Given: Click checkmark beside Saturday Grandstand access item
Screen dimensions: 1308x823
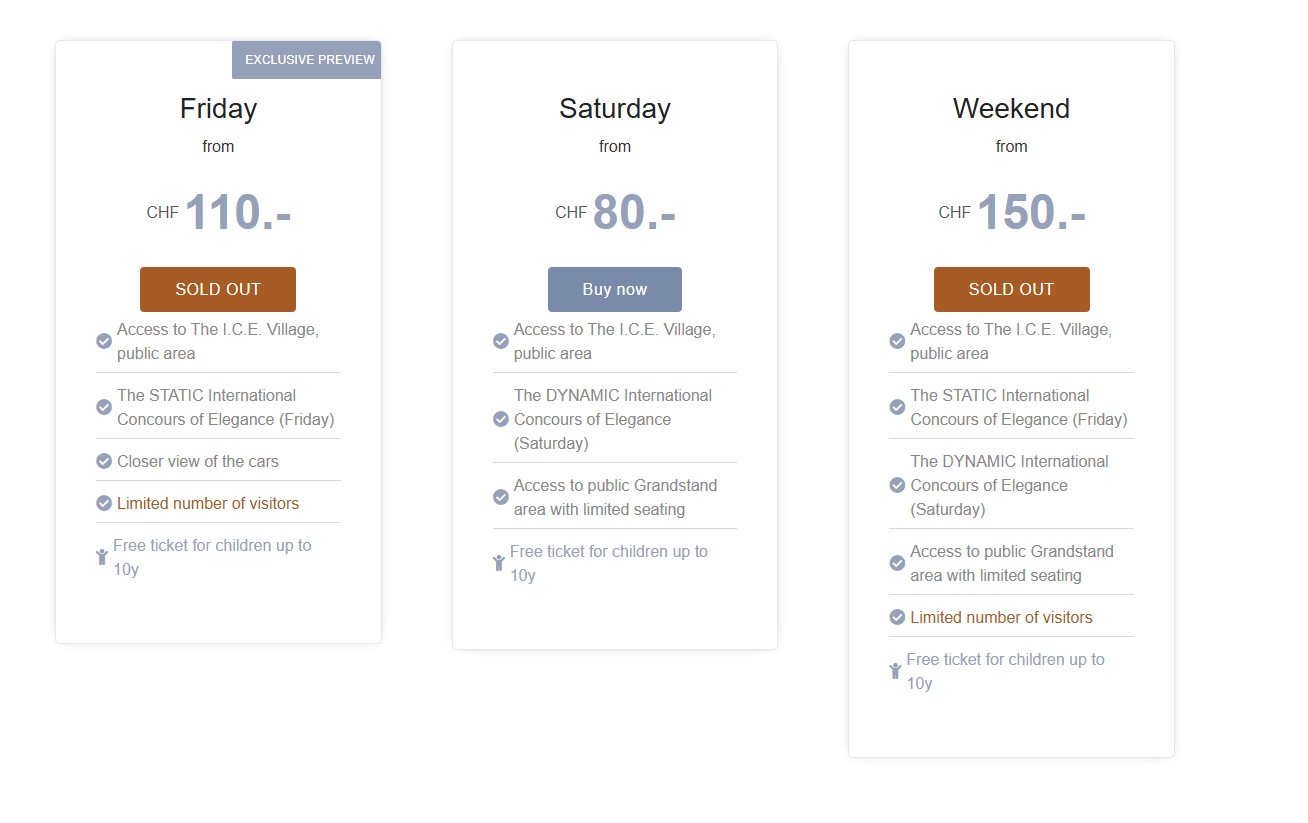Looking at the screenshot, I should pos(501,497).
